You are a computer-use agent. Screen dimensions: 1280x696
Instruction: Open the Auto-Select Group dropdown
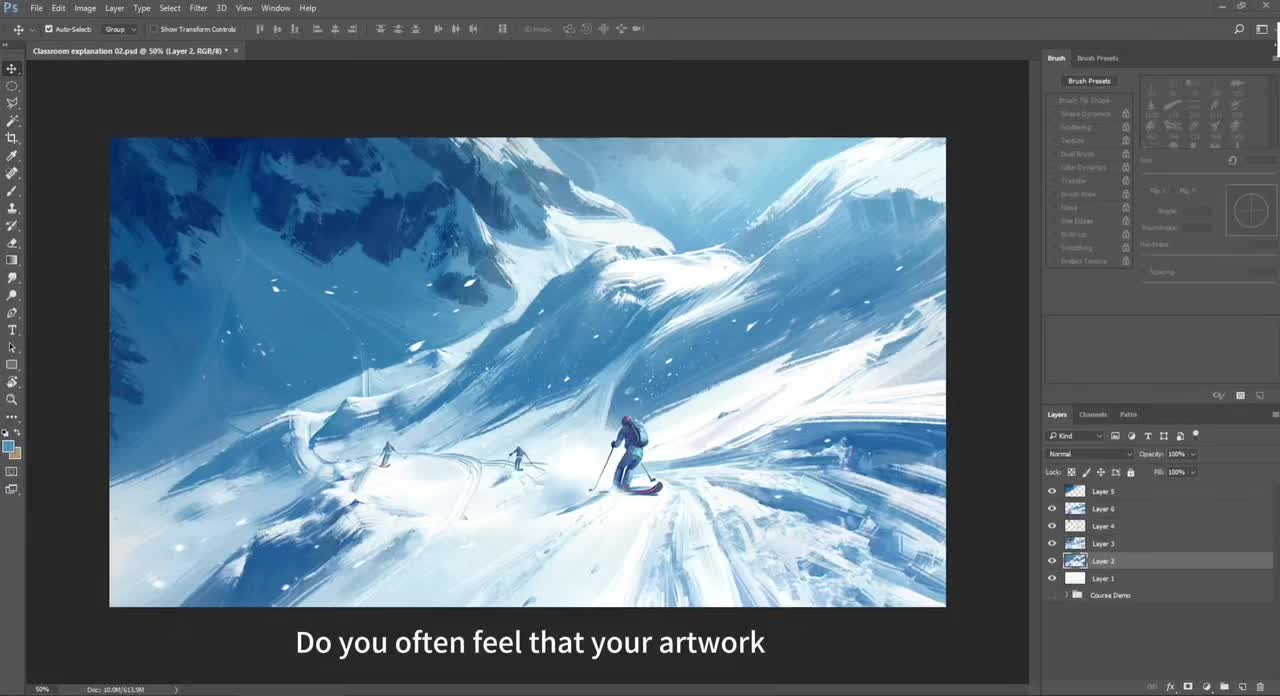pos(121,29)
